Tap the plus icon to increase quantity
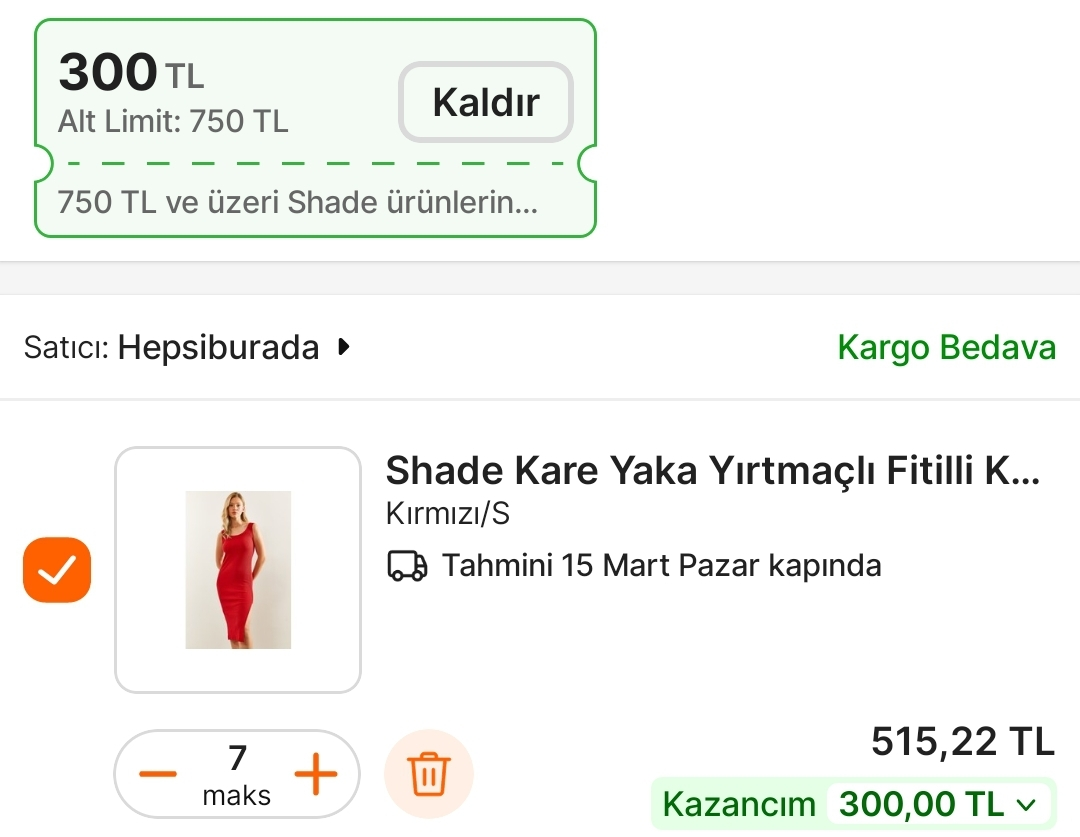The height and width of the screenshot is (837, 1080). pos(317,771)
